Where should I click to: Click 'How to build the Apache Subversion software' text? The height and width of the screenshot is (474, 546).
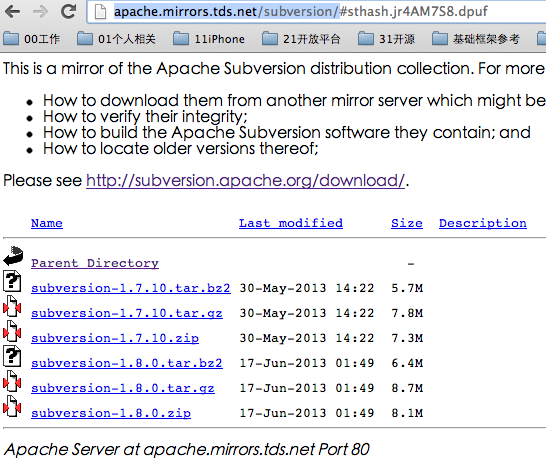[x=216, y=132]
